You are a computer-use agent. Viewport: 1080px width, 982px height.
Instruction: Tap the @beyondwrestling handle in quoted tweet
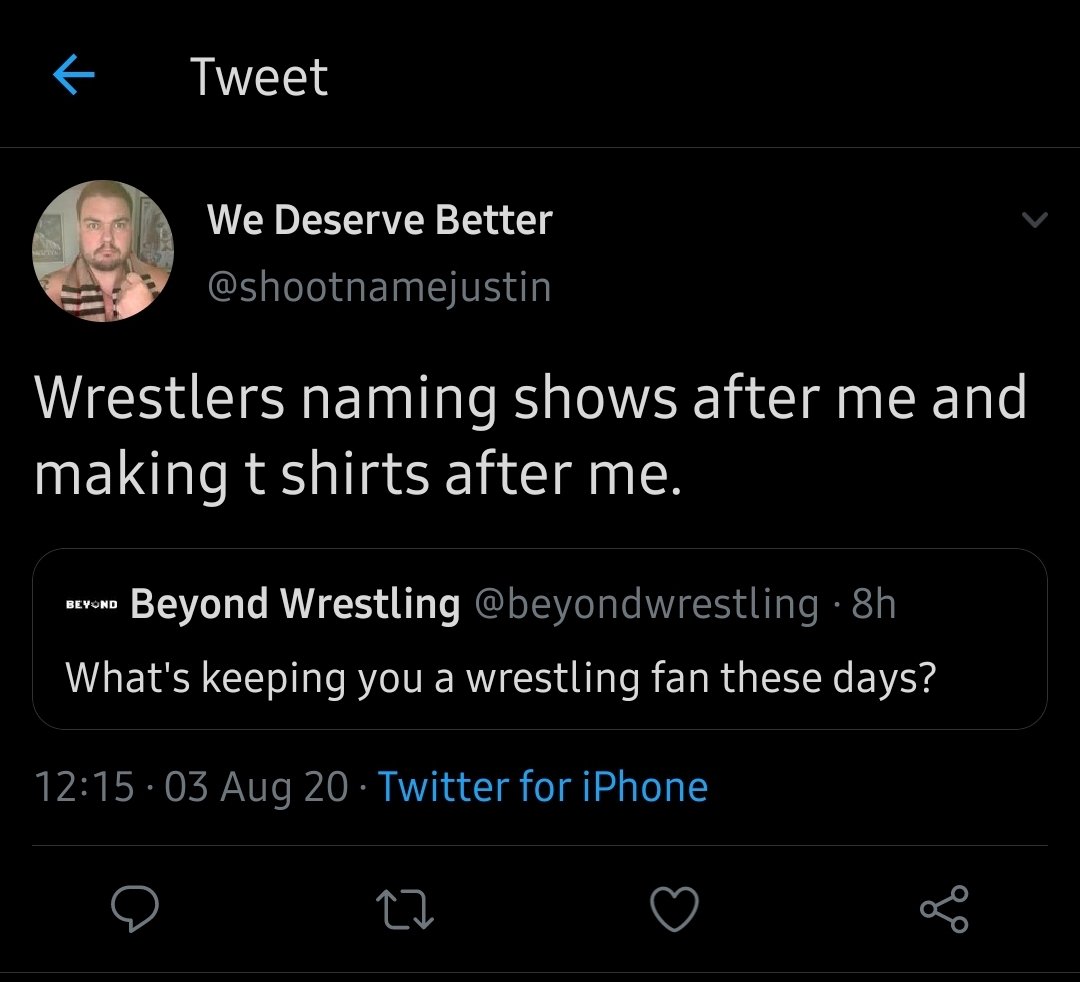[645, 604]
